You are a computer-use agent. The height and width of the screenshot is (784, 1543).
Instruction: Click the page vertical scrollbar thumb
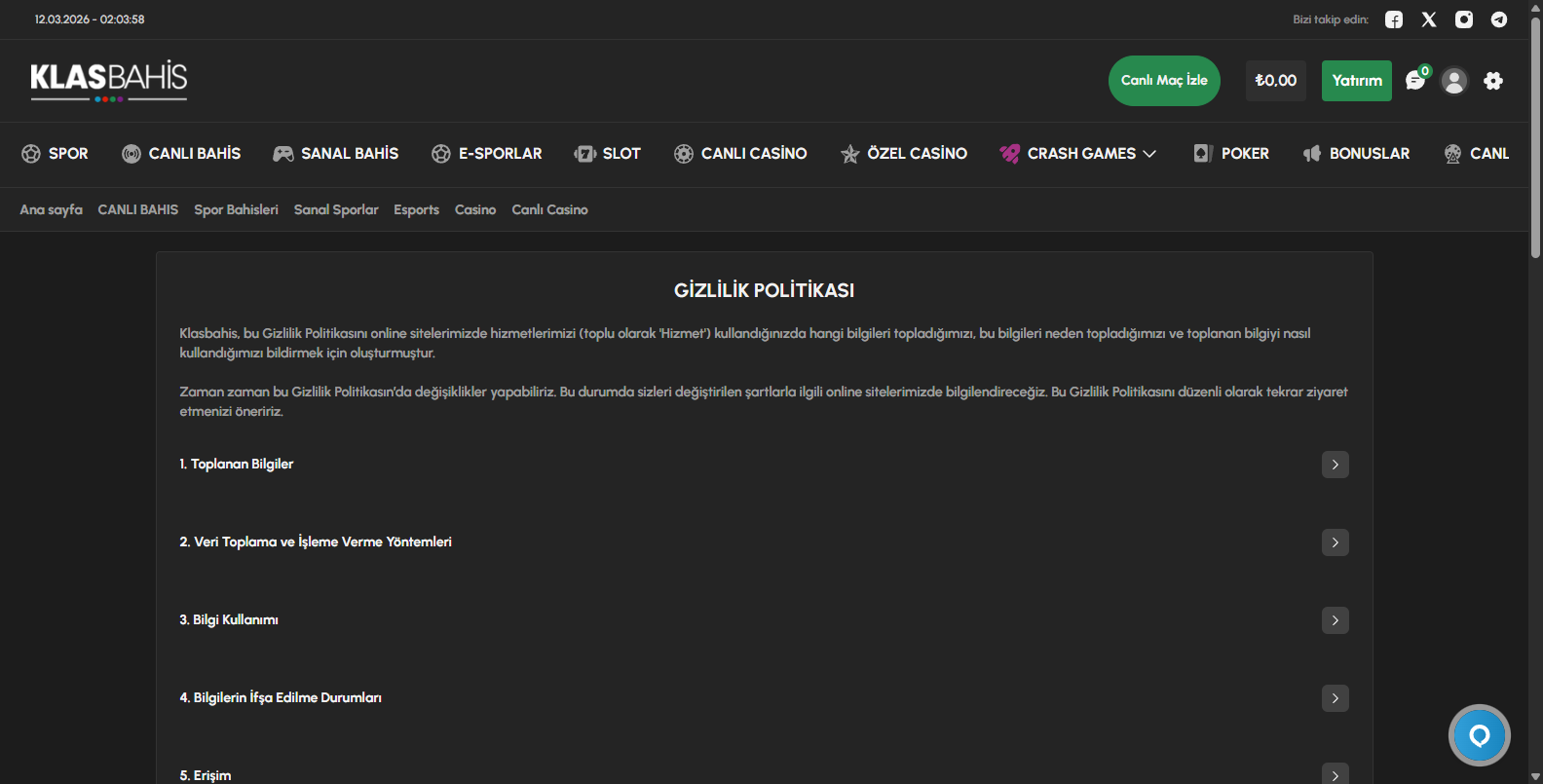(x=1535, y=136)
